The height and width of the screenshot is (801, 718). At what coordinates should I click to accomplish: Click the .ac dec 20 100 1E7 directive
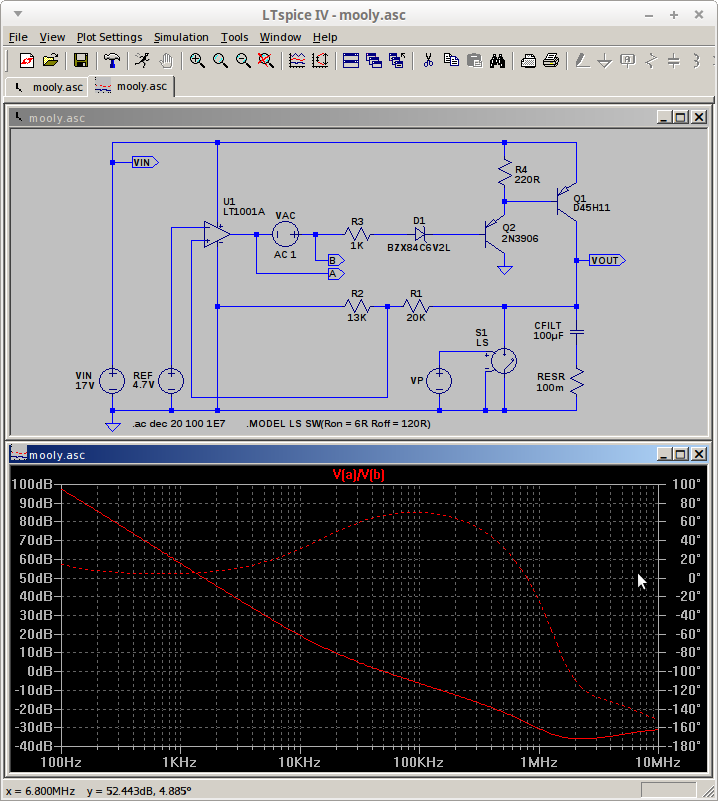(179, 423)
